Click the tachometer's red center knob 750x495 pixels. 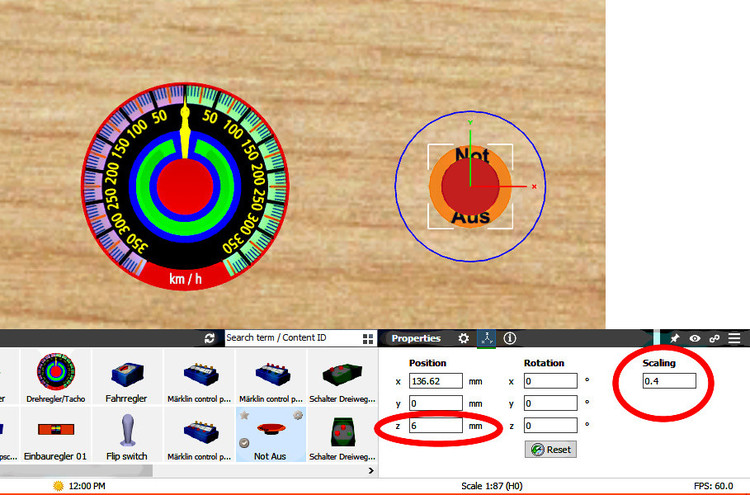click(185, 187)
